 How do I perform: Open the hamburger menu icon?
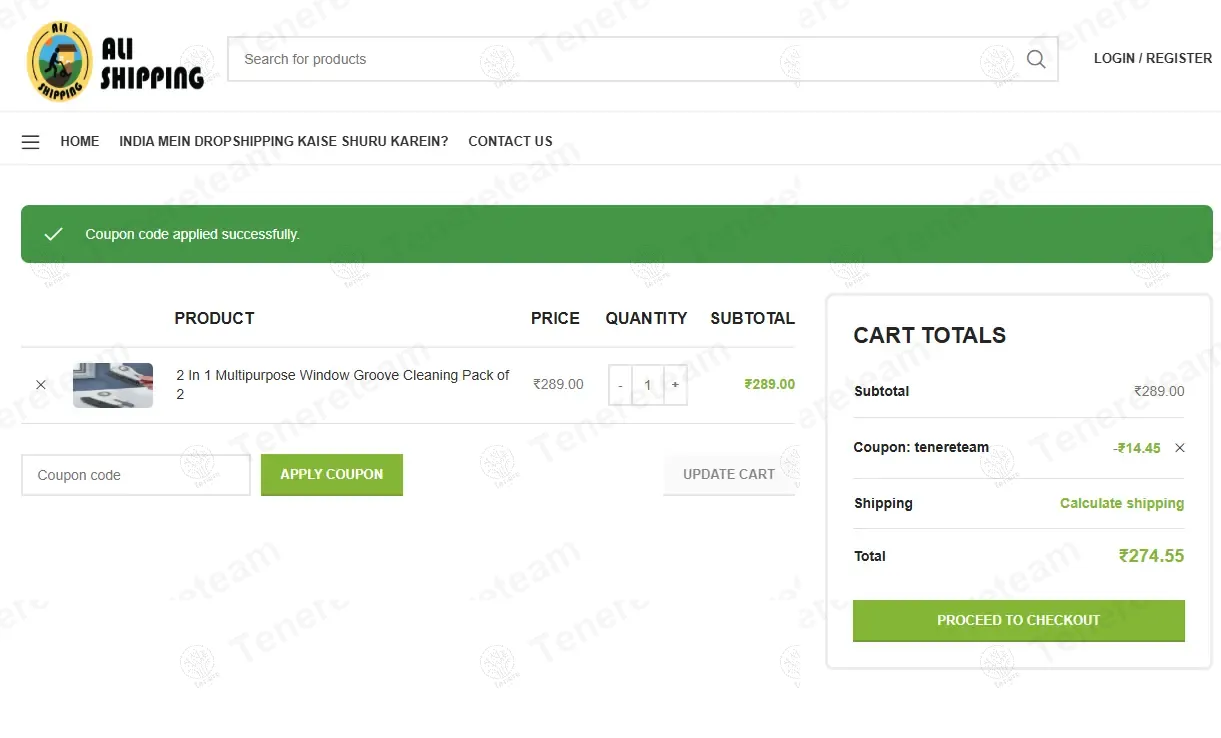click(x=31, y=142)
